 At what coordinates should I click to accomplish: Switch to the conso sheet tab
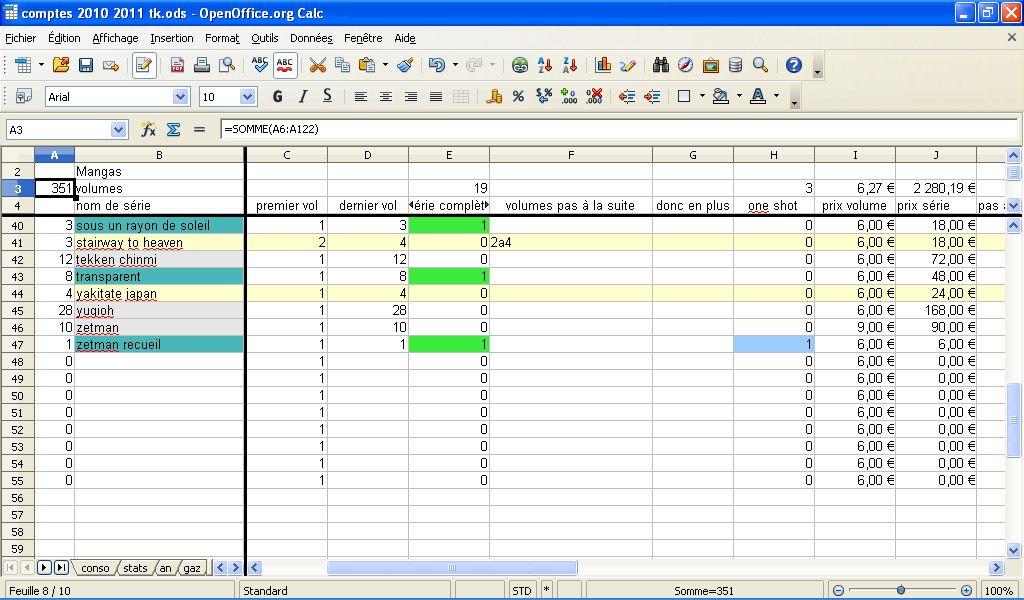coord(95,568)
